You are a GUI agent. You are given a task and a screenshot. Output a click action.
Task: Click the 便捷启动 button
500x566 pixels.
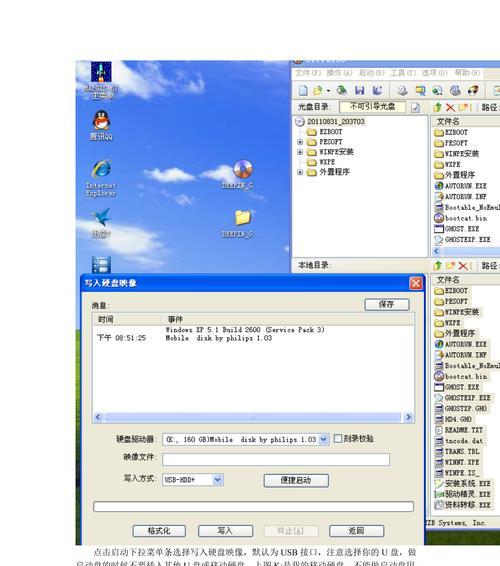pyautogui.click(x=296, y=480)
